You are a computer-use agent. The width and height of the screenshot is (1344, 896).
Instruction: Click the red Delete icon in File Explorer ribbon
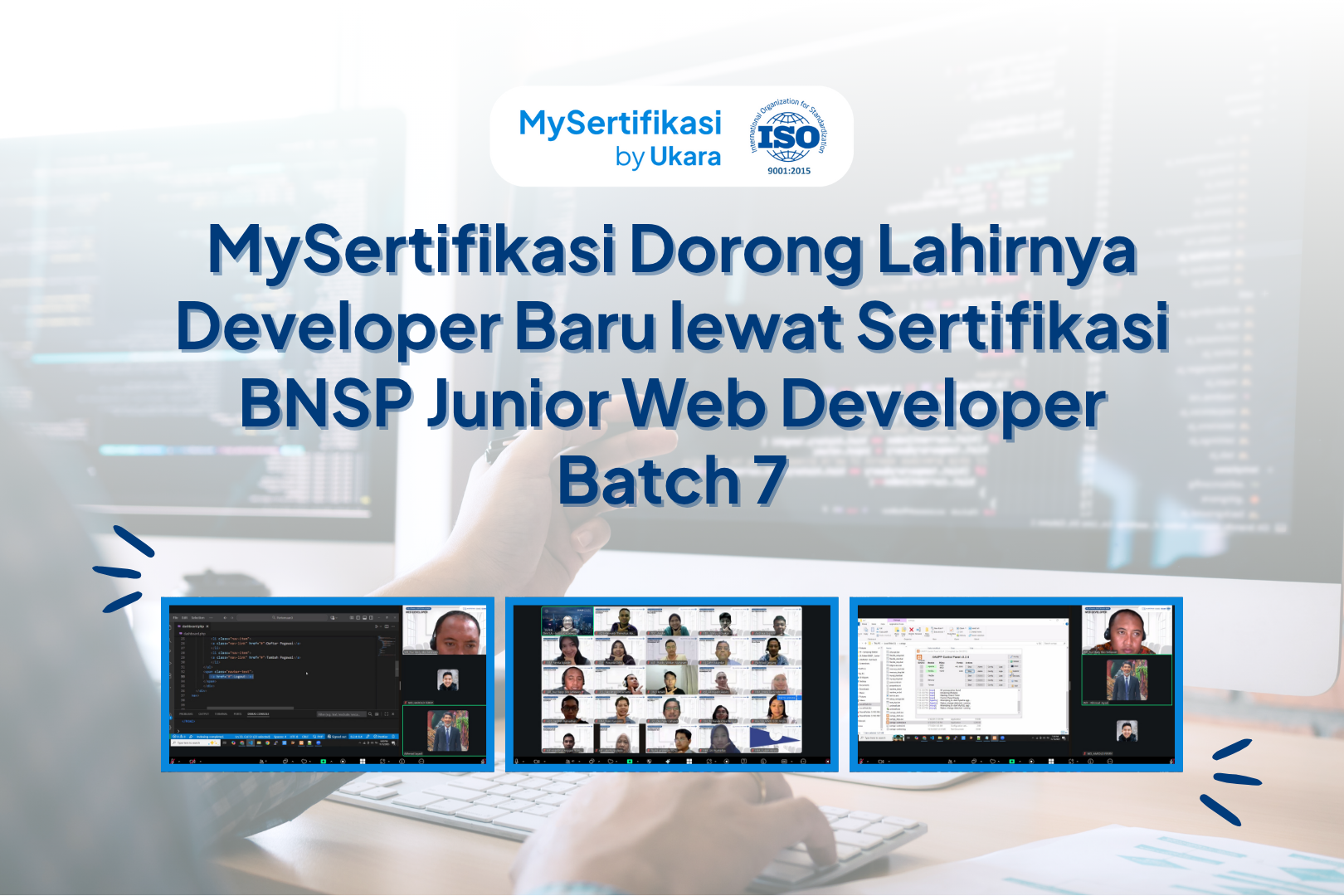point(911,631)
